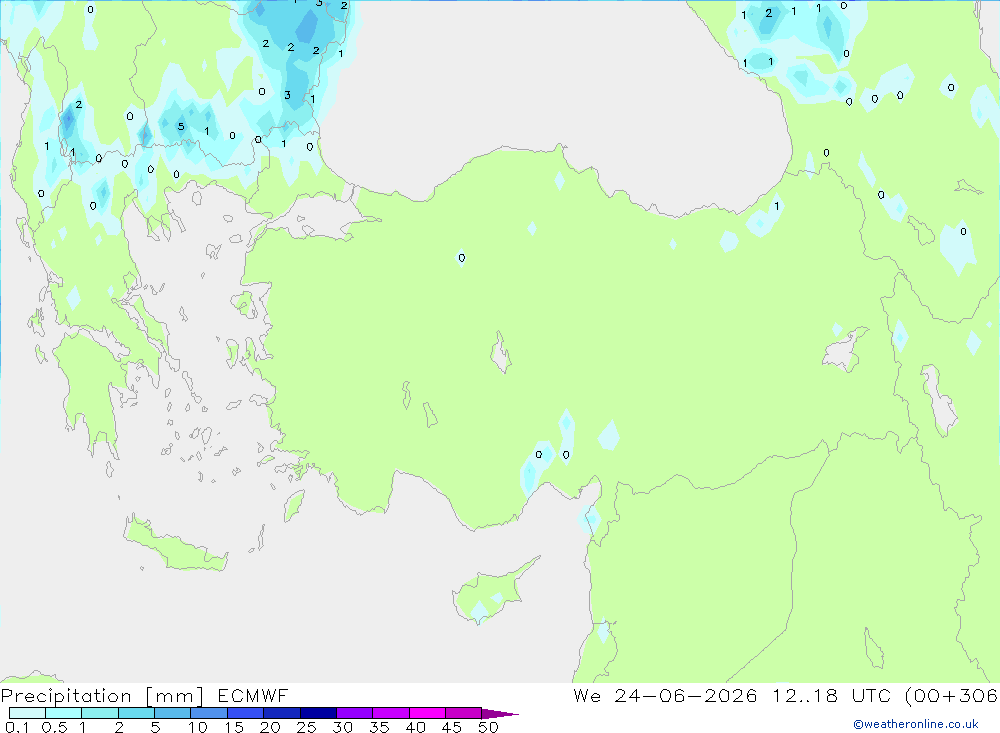
Task: Select the 30–35 mm purple legend swatch
Action: pos(355,713)
